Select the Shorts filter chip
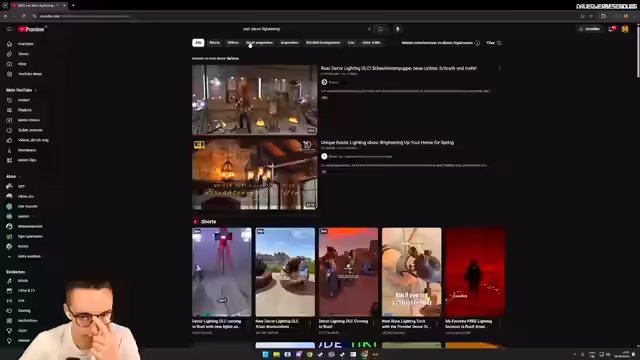Screen dimensions: 640x360 [x=214, y=42]
